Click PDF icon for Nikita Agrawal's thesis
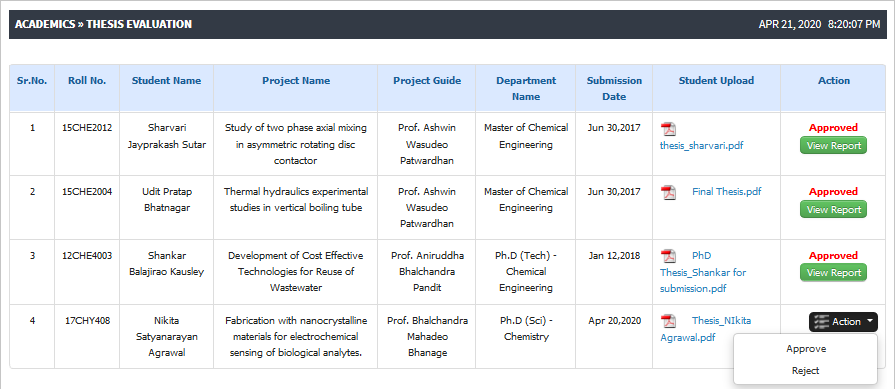Viewport: 895px width, 389px height. 668,322
